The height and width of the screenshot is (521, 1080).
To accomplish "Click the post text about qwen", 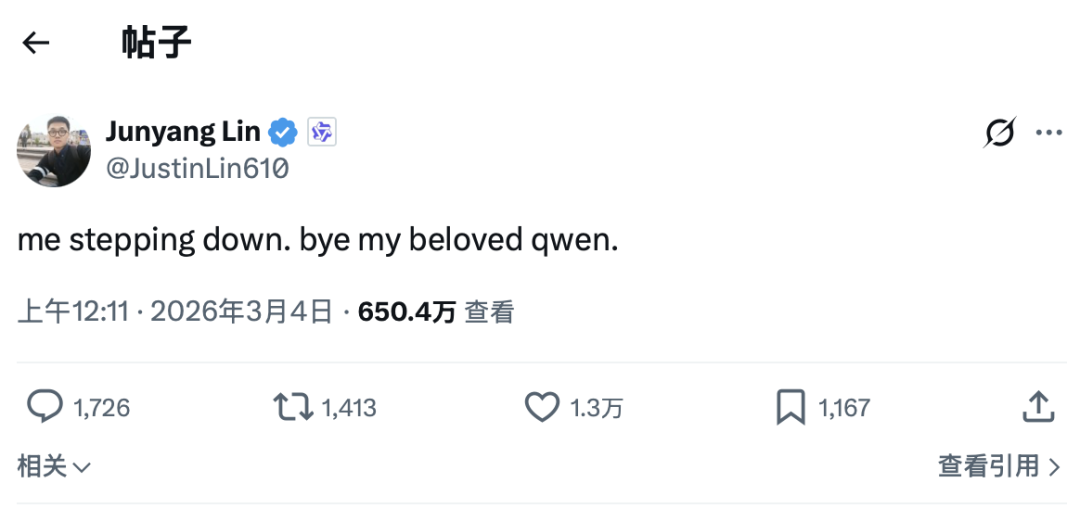I will pyautogui.click(x=318, y=242).
